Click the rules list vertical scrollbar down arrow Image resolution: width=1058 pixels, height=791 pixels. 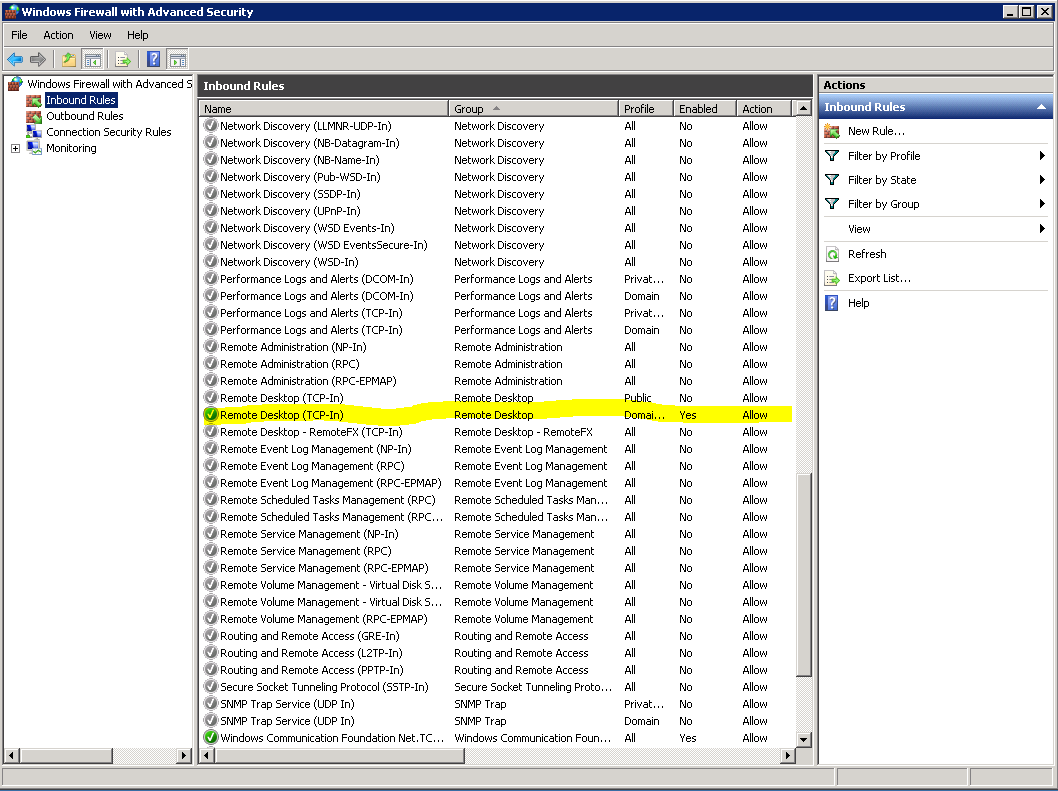pyautogui.click(x=803, y=739)
